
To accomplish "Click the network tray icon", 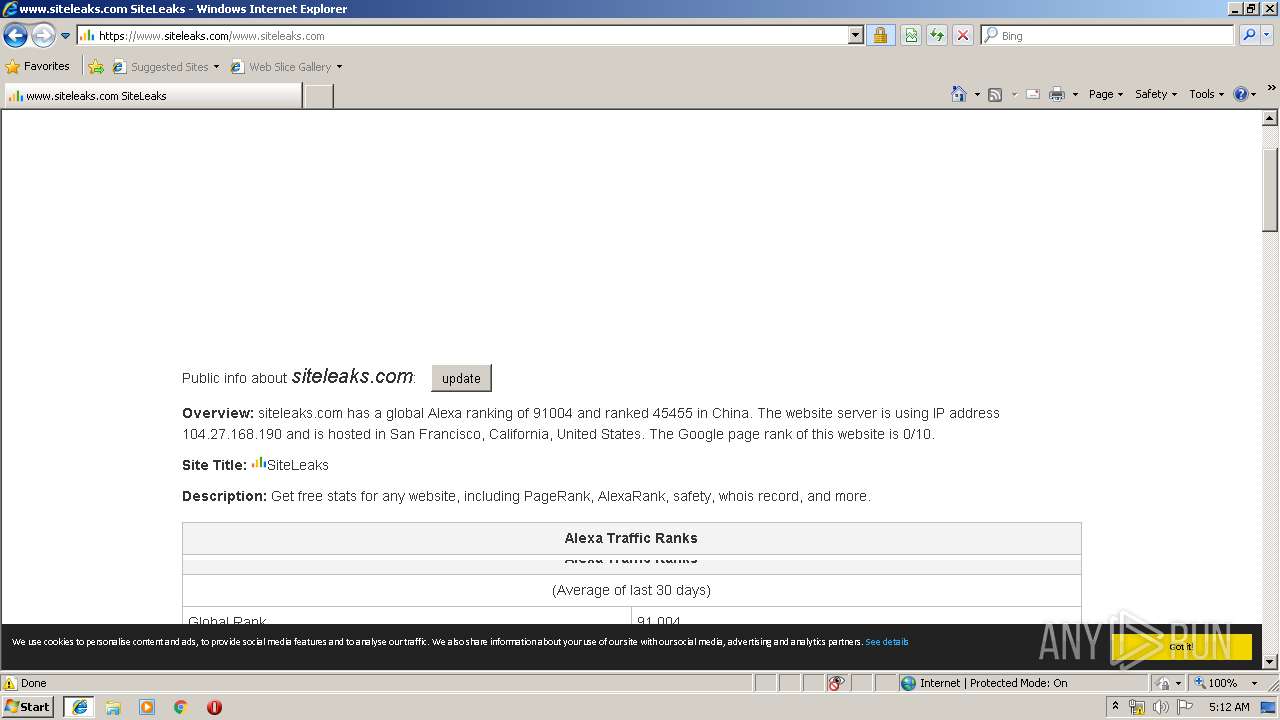I will (x=1137, y=707).
